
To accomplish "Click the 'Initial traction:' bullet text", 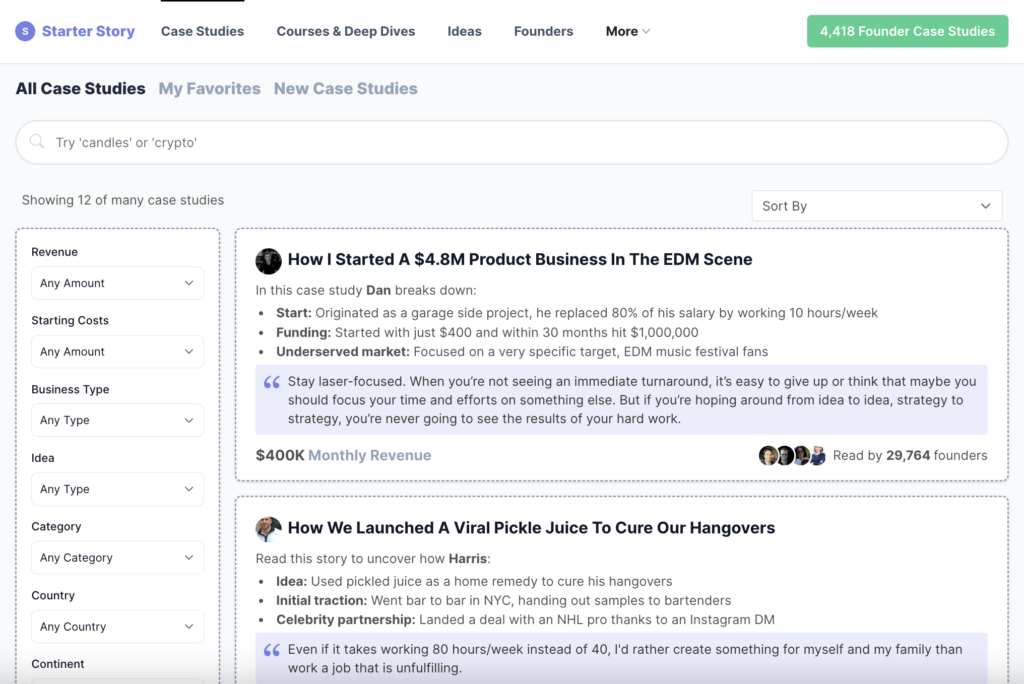I will pyautogui.click(x=504, y=600).
